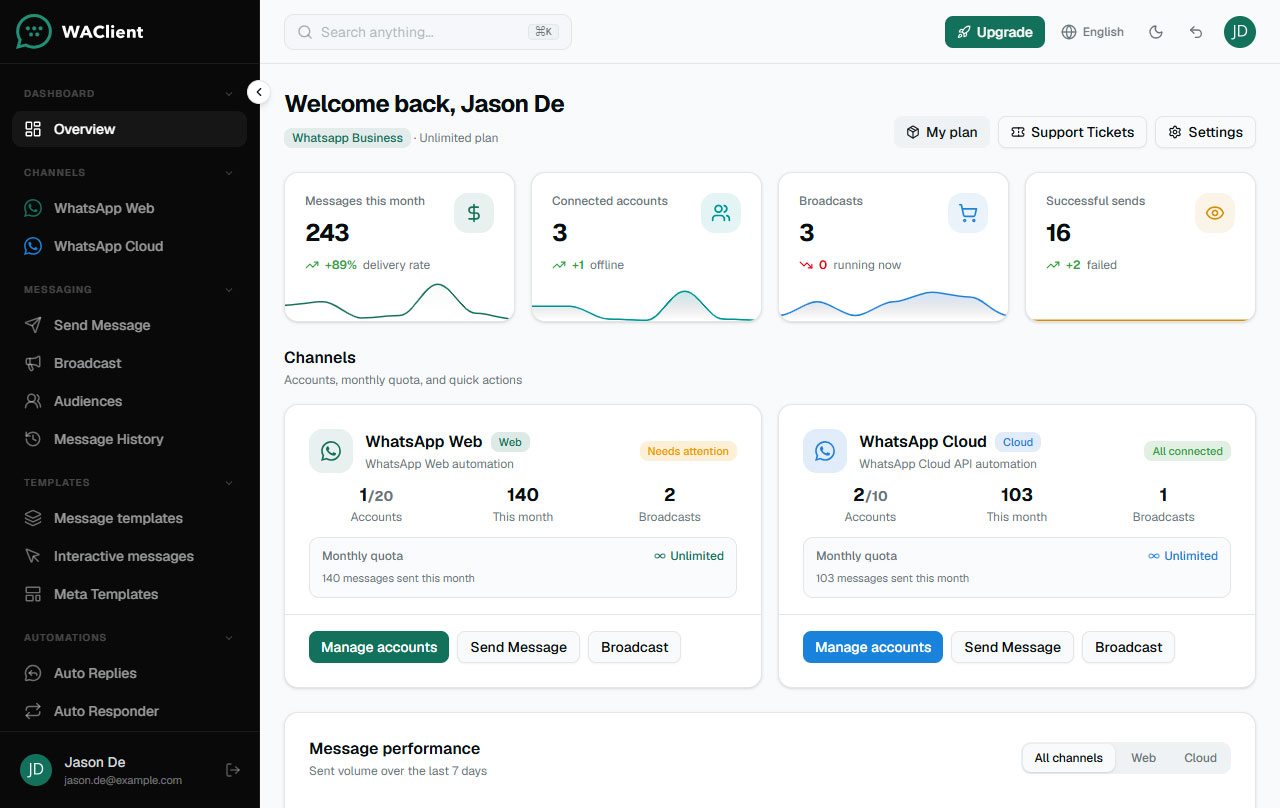Click the Auto Responder arrows icon
The width and height of the screenshot is (1280, 808).
(33, 711)
